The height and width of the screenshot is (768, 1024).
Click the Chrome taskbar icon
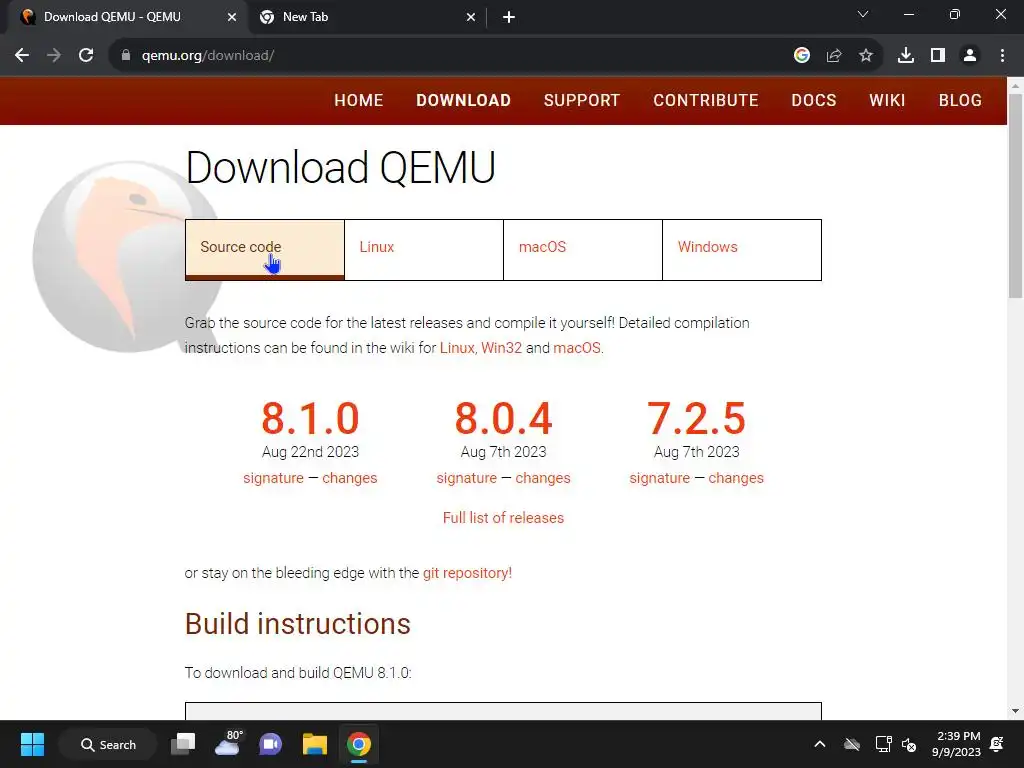(x=359, y=744)
